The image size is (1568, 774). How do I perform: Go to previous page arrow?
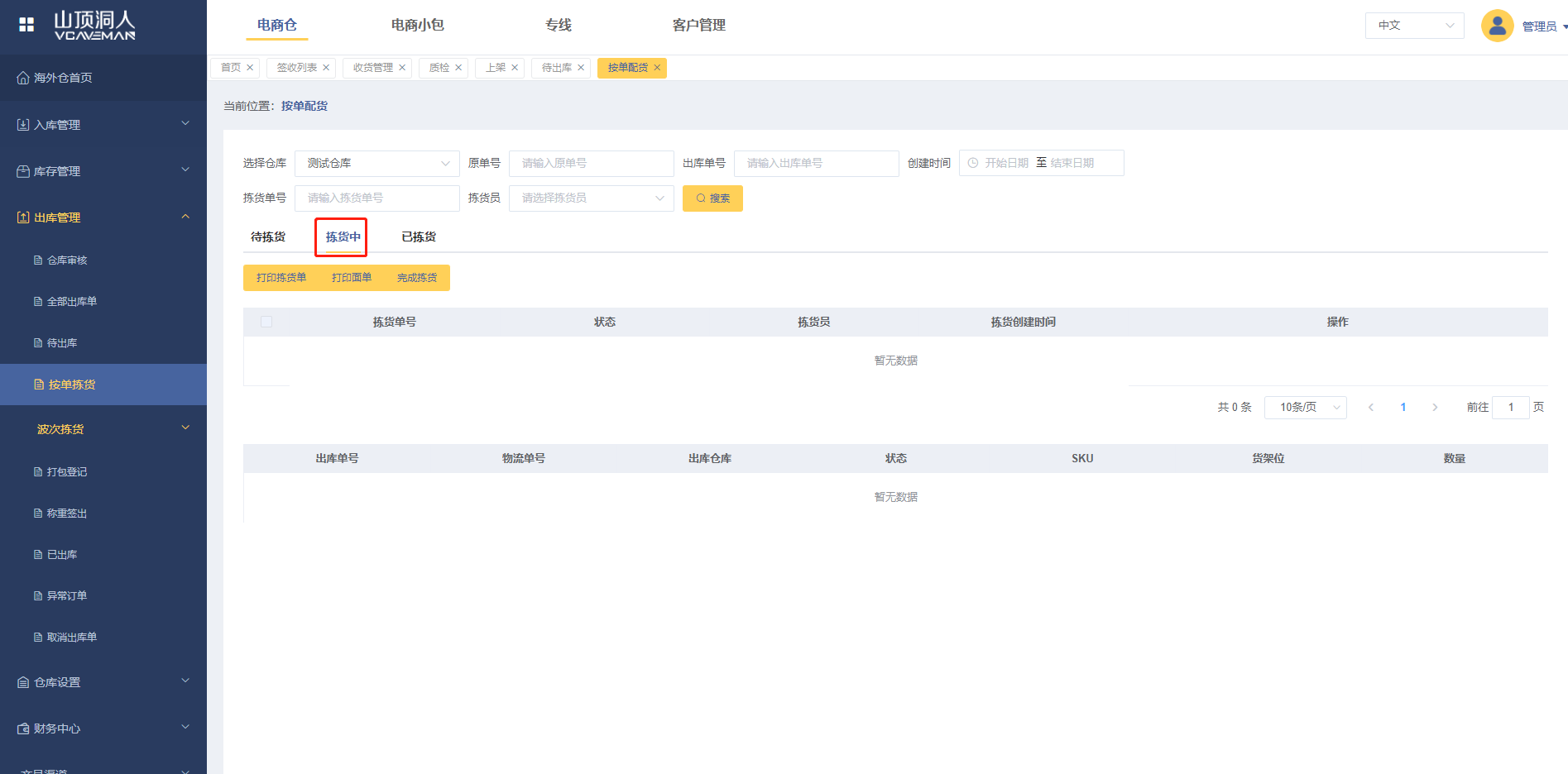coord(1371,407)
